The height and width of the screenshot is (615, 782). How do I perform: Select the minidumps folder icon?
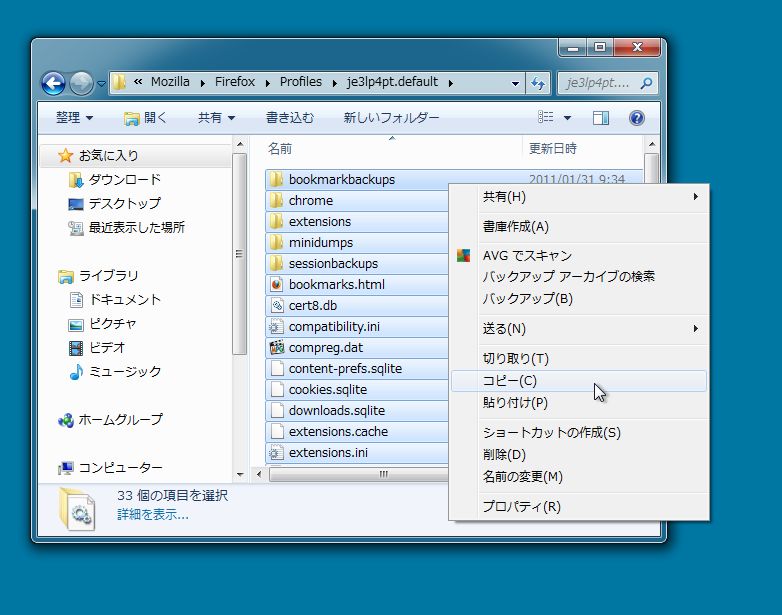[x=276, y=242]
